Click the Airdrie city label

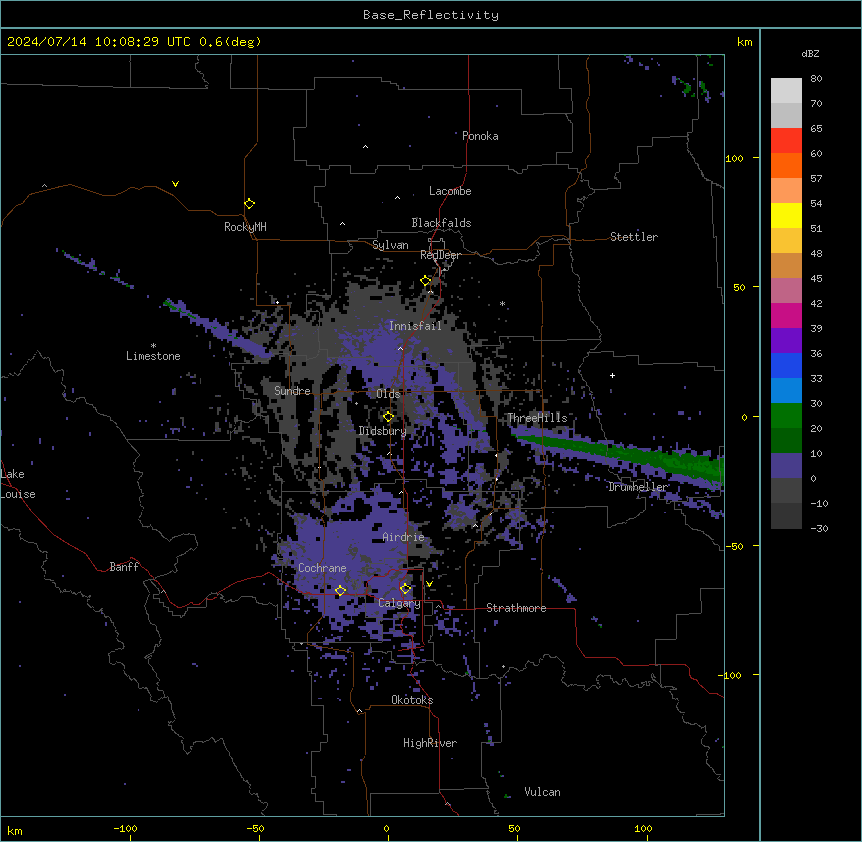404,537
